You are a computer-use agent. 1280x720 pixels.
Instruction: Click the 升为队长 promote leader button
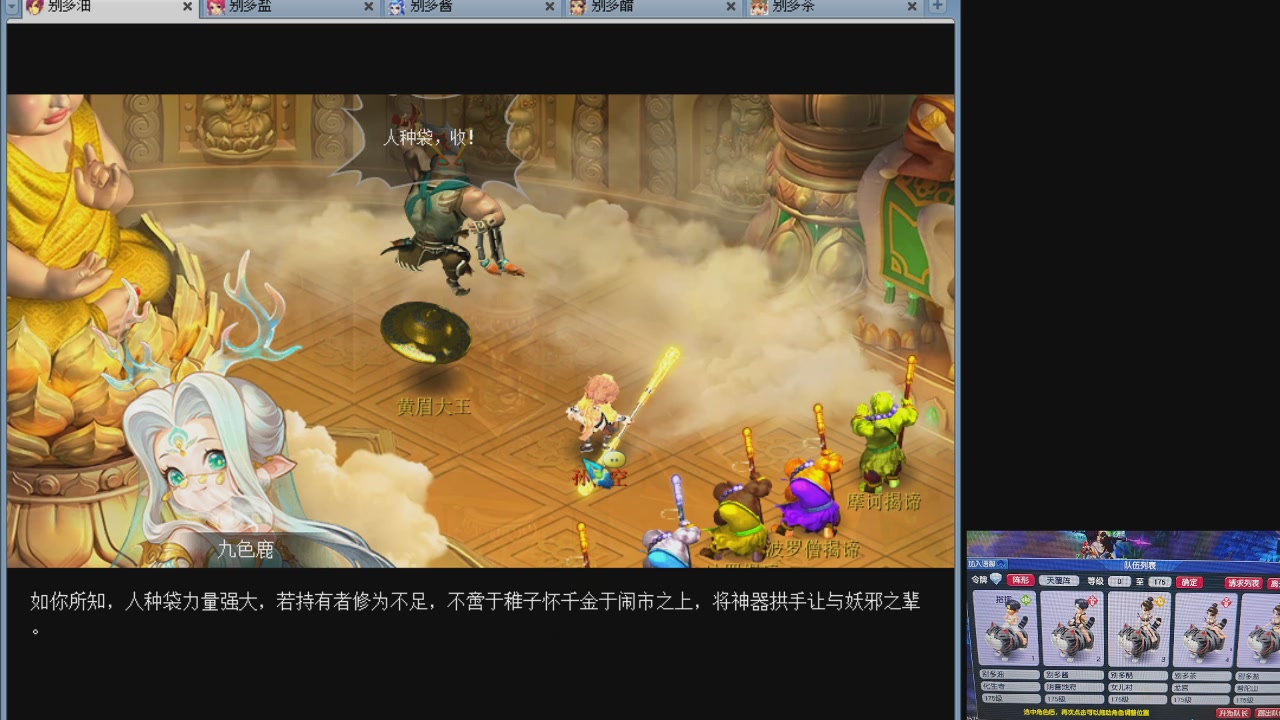click(1232, 713)
